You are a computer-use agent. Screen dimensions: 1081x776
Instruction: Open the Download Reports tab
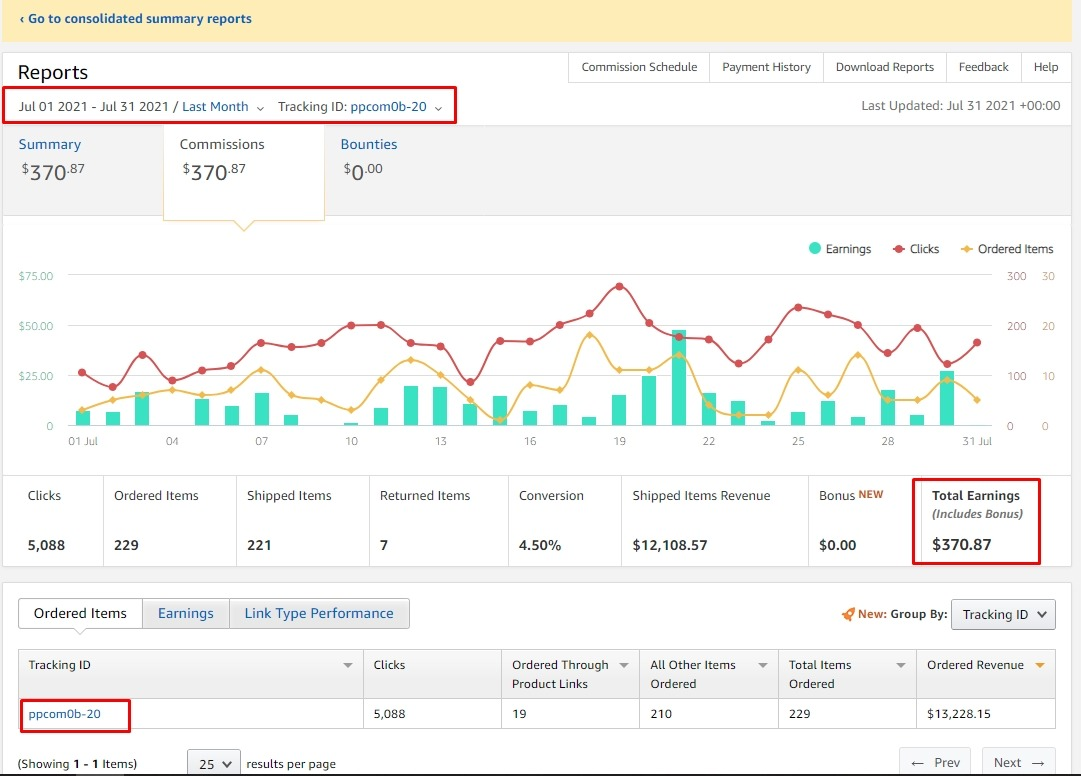885,67
